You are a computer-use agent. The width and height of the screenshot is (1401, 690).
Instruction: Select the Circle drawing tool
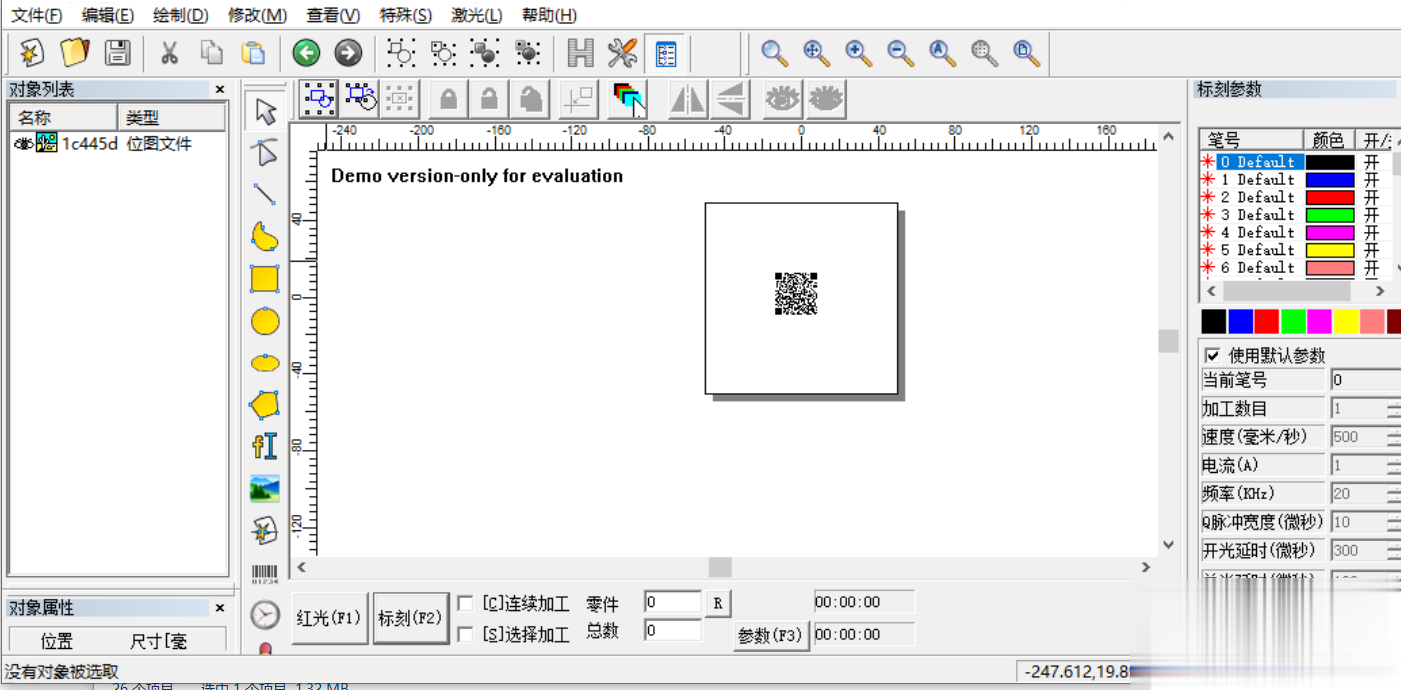pyautogui.click(x=265, y=321)
